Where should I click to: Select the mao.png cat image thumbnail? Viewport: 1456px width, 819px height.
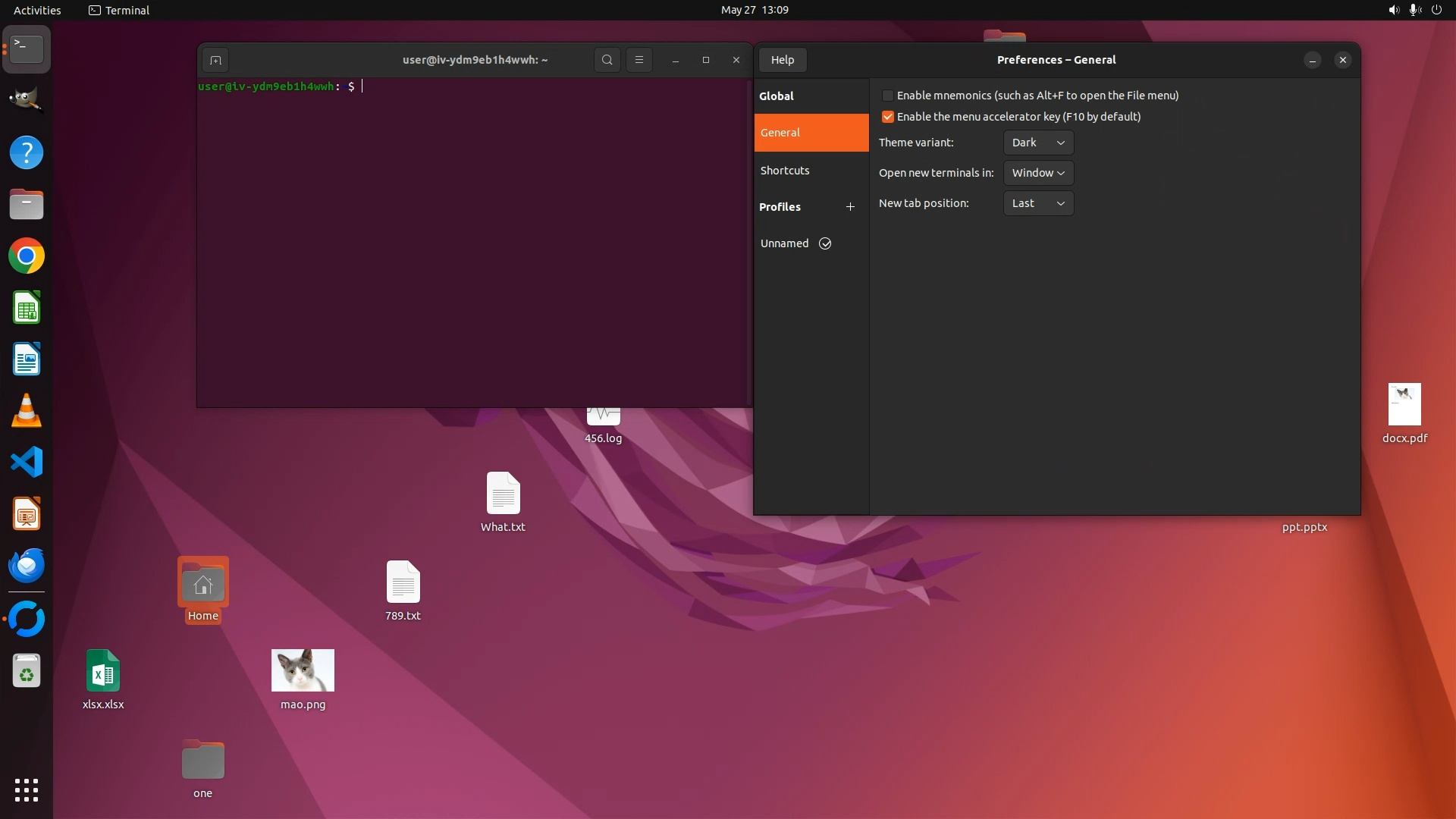tap(303, 670)
